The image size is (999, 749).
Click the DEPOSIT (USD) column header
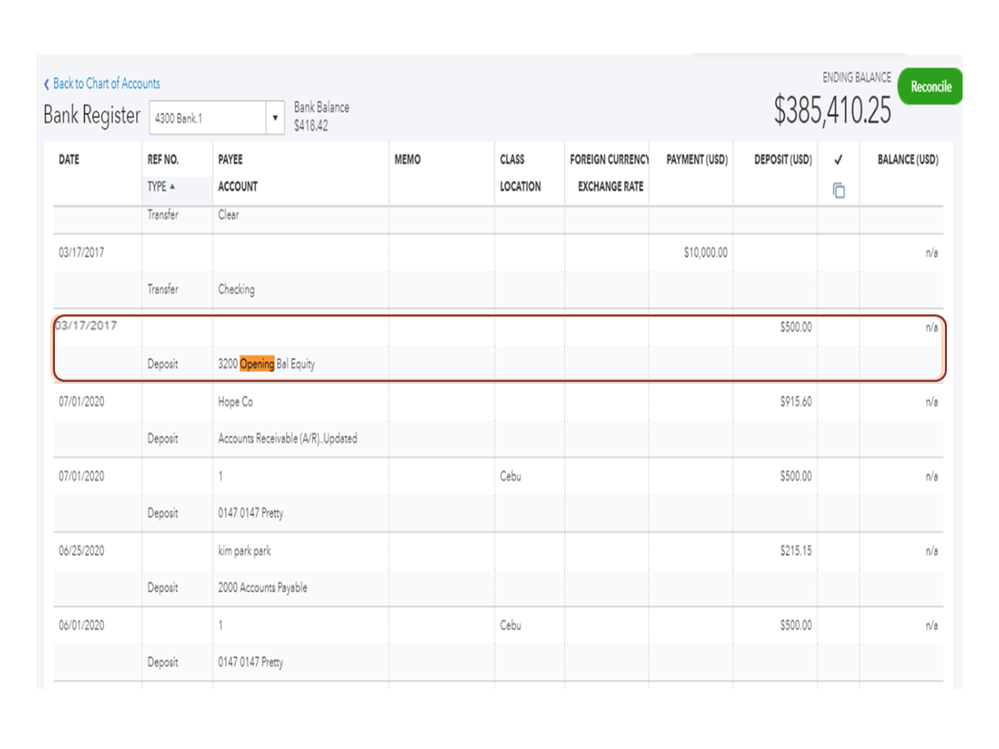[782, 160]
